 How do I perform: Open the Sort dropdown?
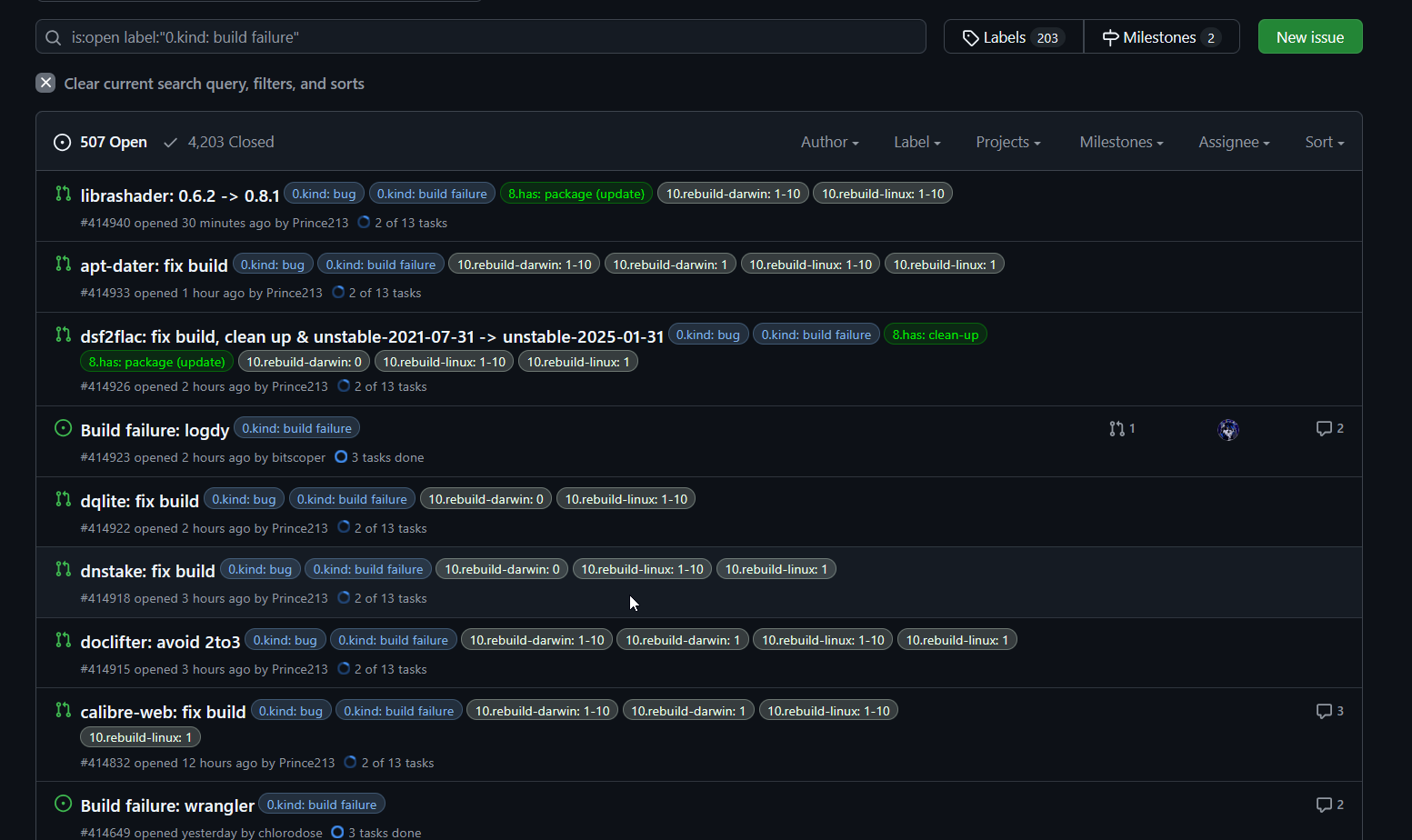(1324, 142)
